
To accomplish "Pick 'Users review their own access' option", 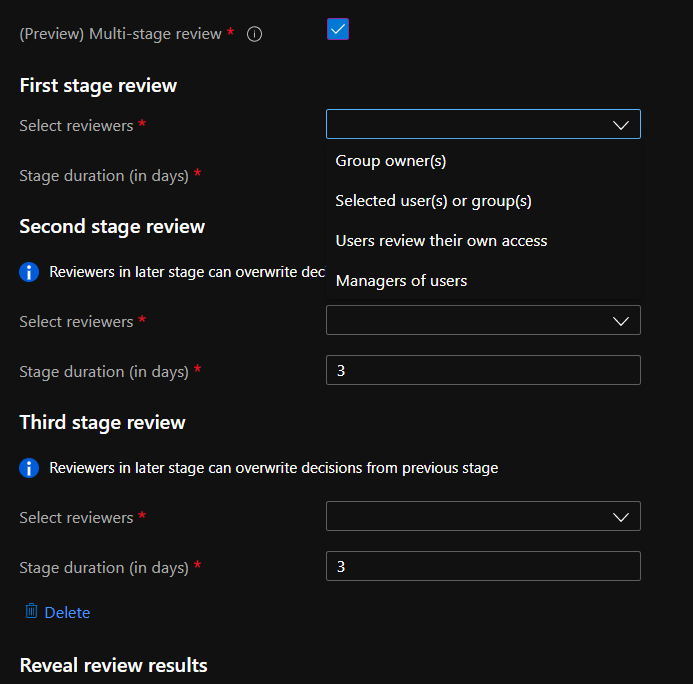I will (x=441, y=241).
